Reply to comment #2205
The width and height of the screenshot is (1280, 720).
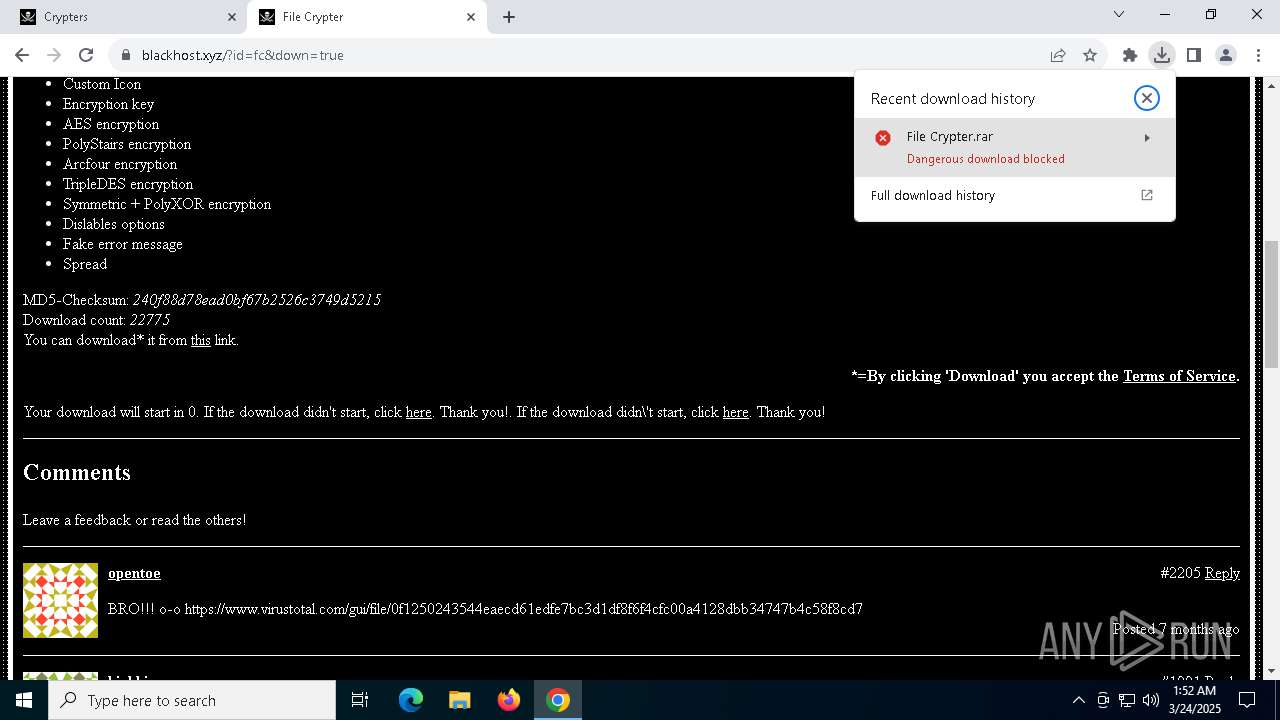pyautogui.click(x=1222, y=573)
